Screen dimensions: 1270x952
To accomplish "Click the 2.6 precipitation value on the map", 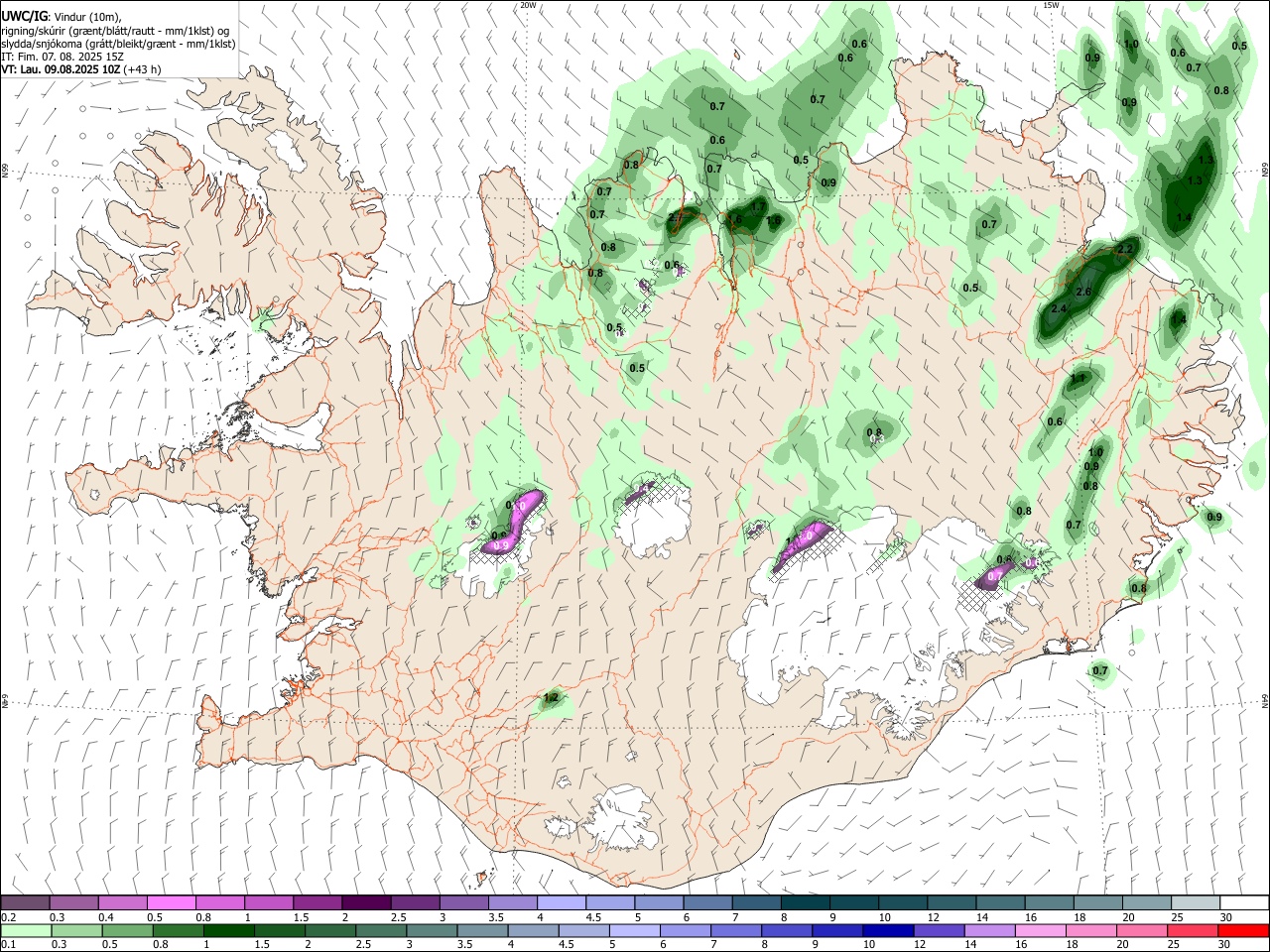I will click(x=1083, y=292).
